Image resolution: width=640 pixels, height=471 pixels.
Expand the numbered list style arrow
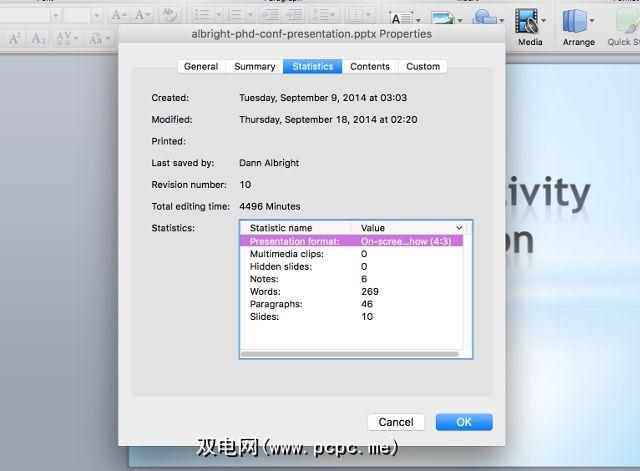(250, 15)
